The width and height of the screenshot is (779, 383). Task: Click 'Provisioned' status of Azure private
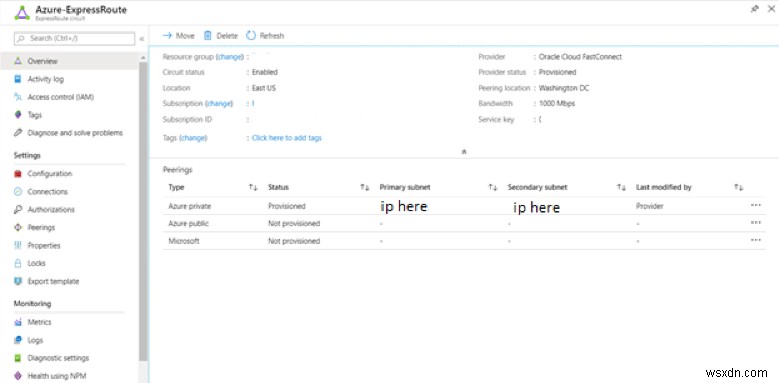pyautogui.click(x=287, y=206)
